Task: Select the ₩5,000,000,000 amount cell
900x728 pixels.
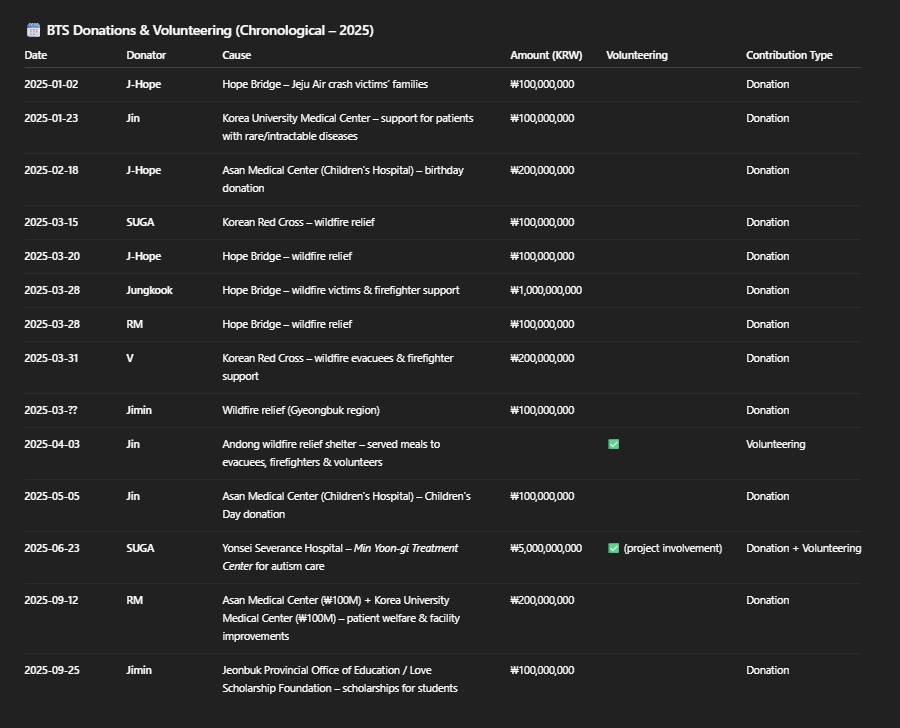Action: pyautogui.click(x=546, y=548)
